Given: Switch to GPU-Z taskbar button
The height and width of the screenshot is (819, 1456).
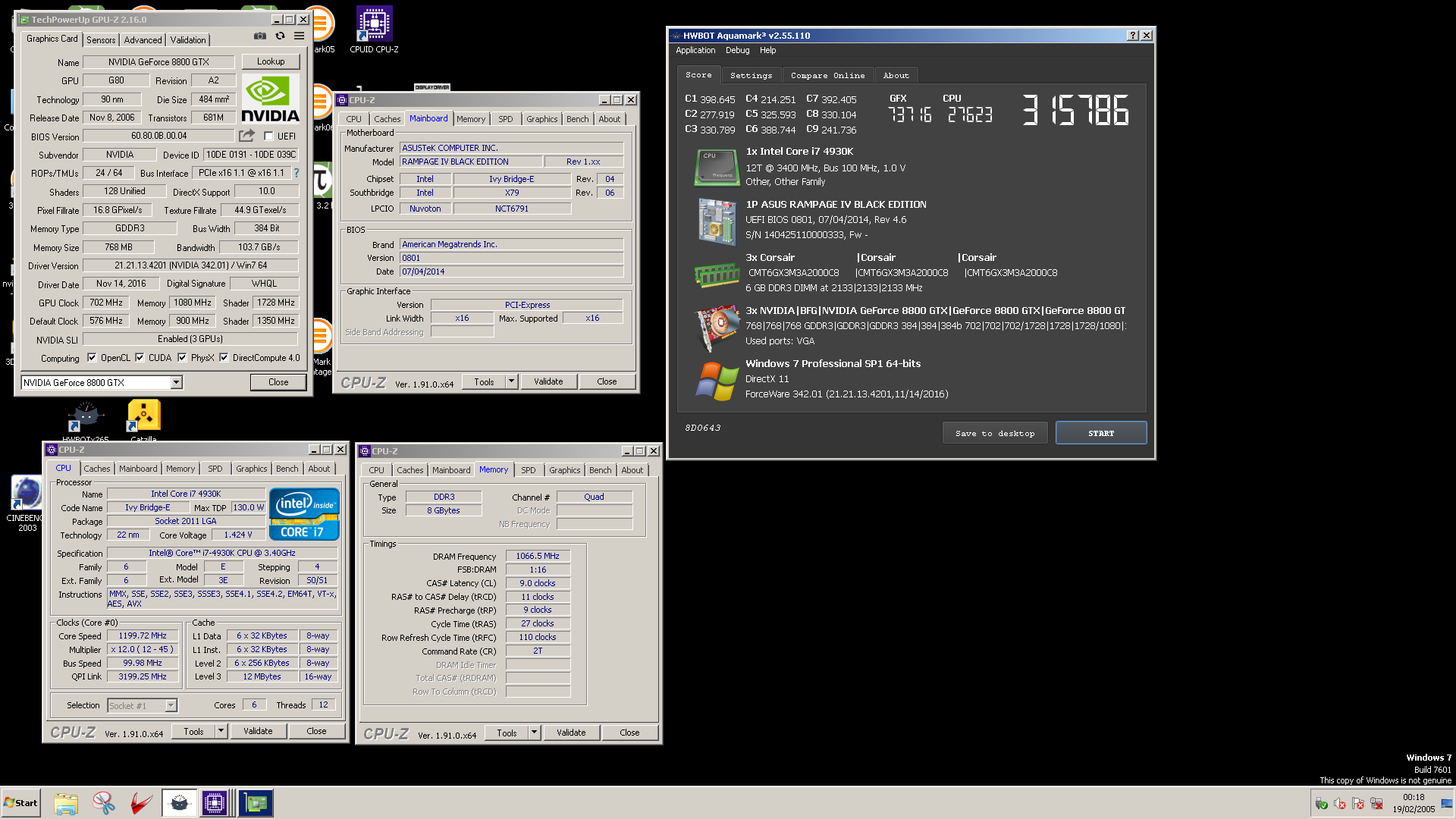Looking at the screenshot, I should pos(256,803).
